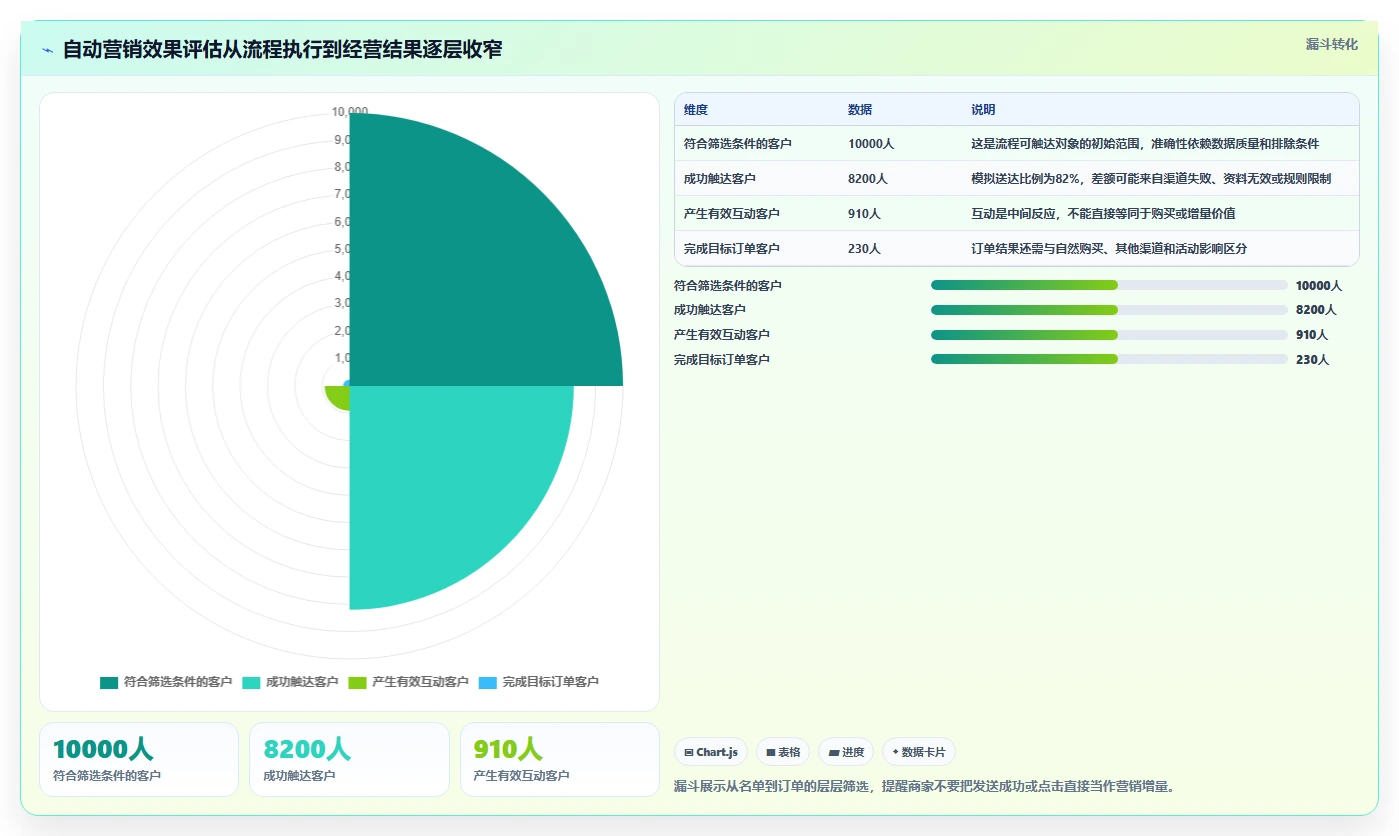
Task: Click progress bar for 成功触达客户
Action: [1109, 310]
